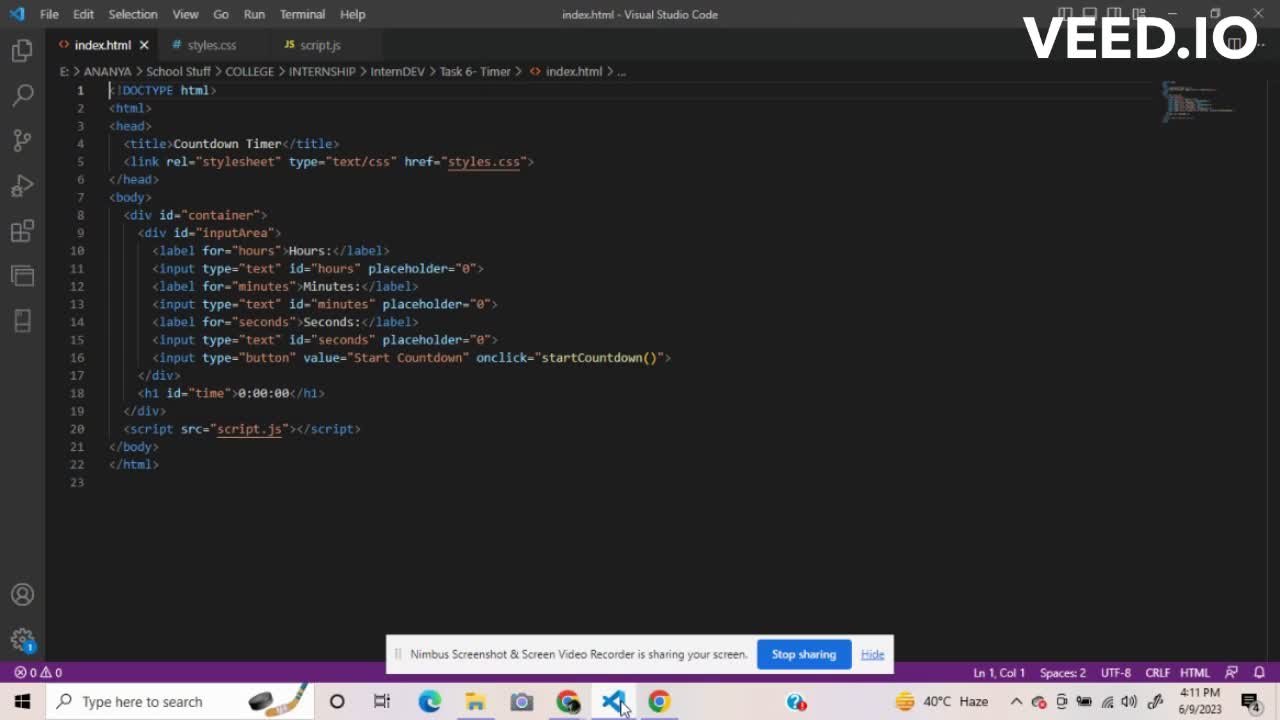
Task: Follow the styles.css link in code
Action: point(484,161)
